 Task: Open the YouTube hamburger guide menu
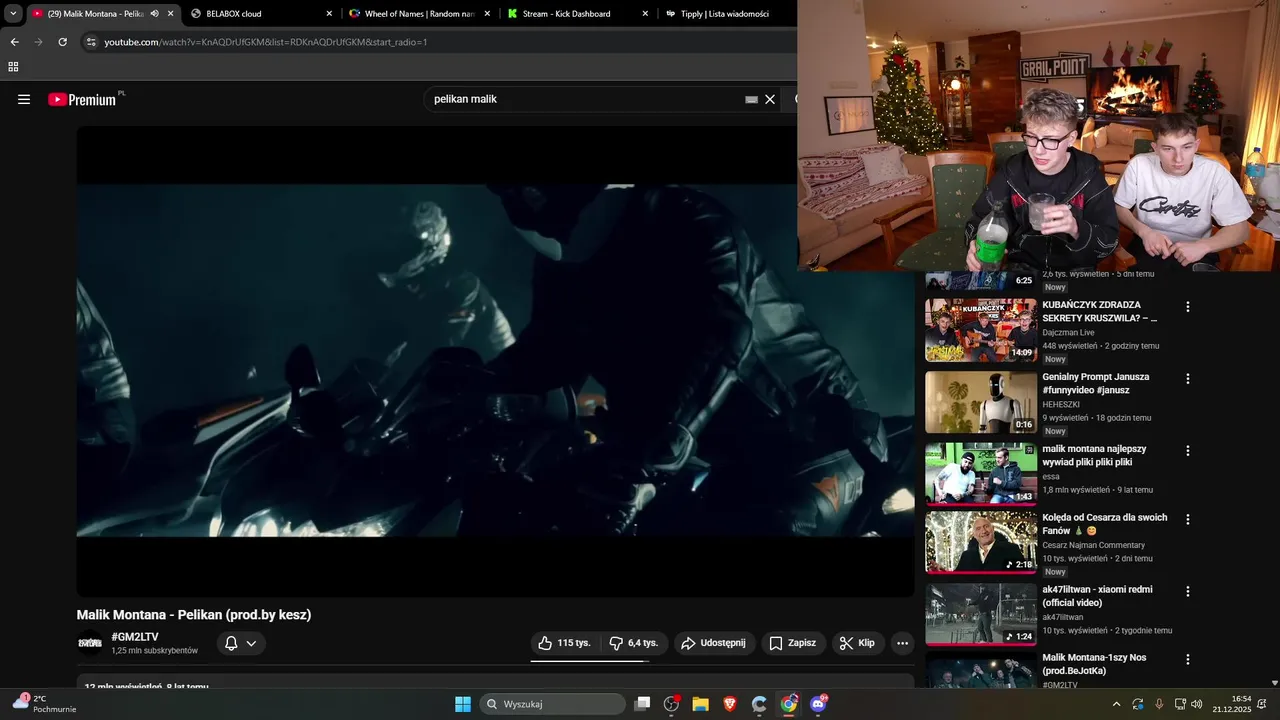[x=24, y=99]
